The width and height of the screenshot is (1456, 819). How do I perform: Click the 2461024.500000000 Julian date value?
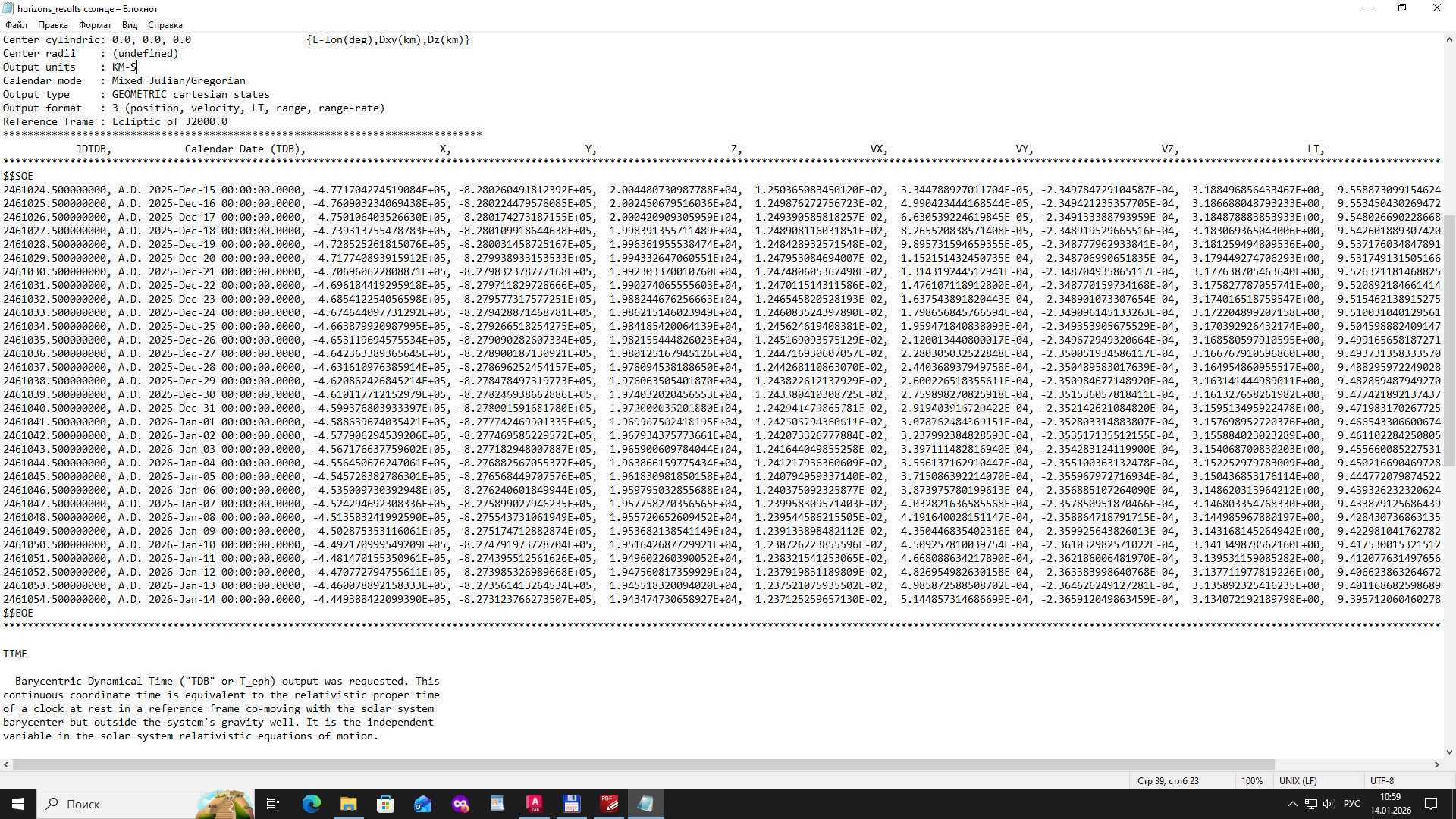[55, 190]
